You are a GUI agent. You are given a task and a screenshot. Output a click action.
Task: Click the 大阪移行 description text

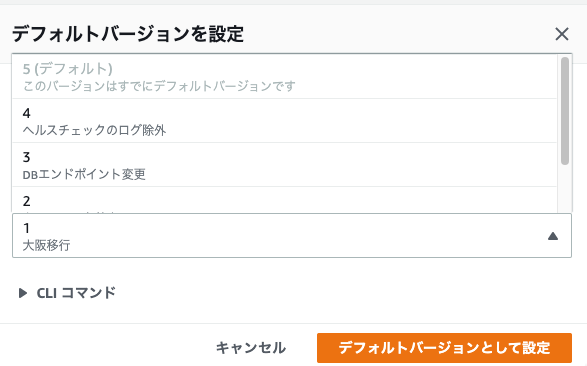tap(46, 245)
